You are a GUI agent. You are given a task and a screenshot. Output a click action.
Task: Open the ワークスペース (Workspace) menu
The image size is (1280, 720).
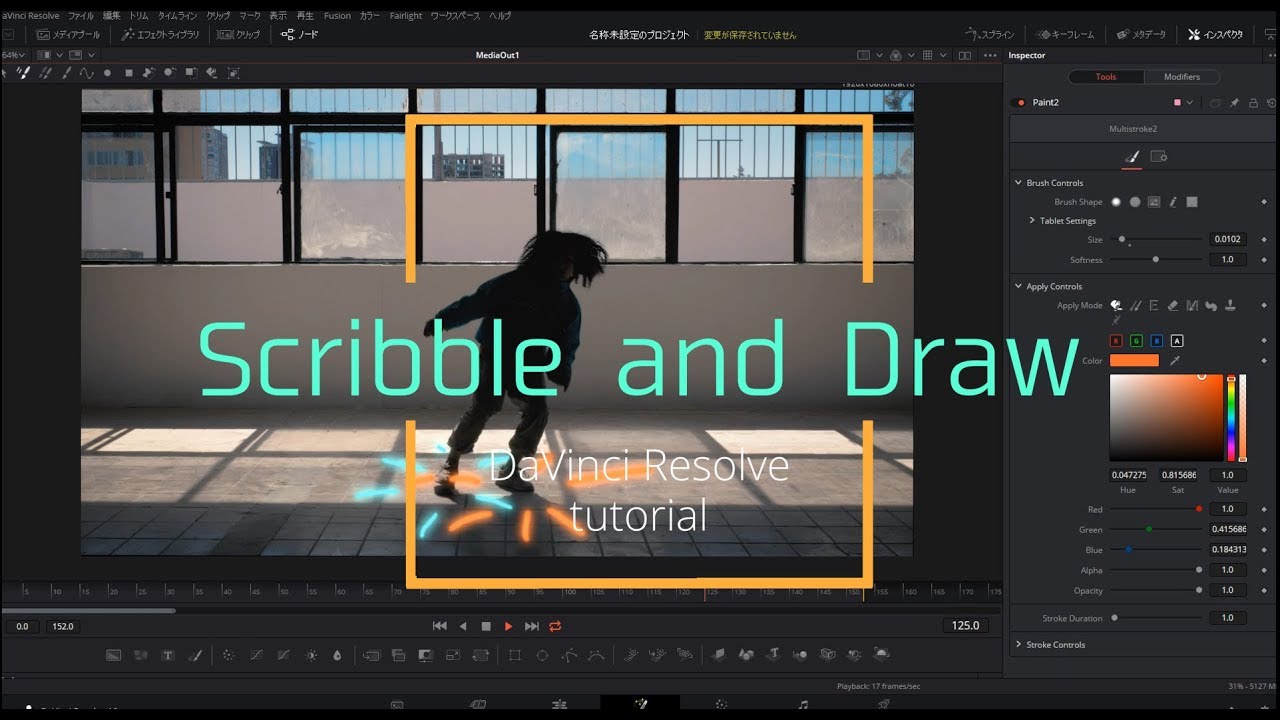[x=455, y=16]
